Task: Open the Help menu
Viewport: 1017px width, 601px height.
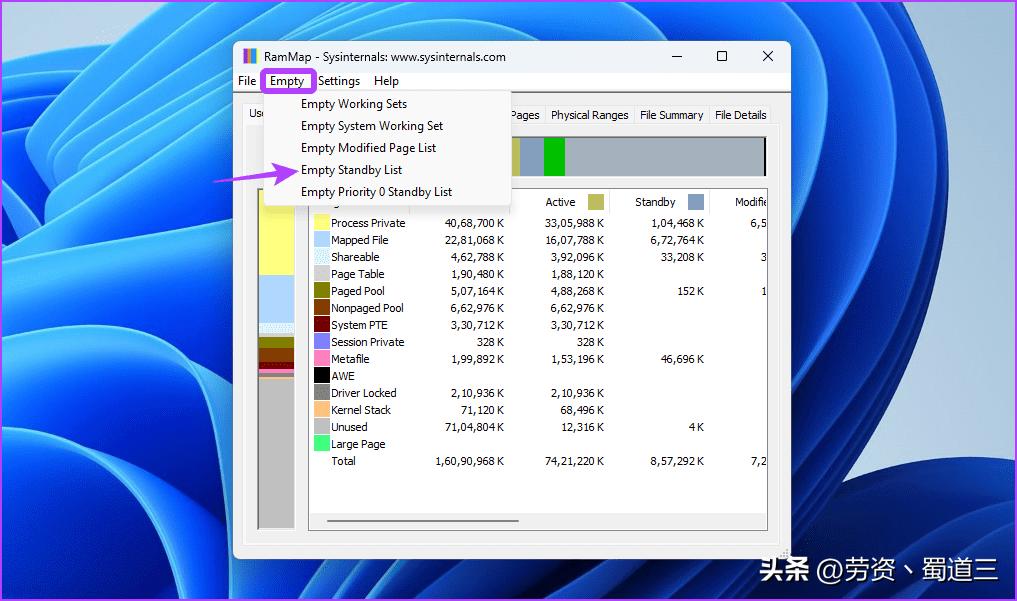Action: [386, 81]
